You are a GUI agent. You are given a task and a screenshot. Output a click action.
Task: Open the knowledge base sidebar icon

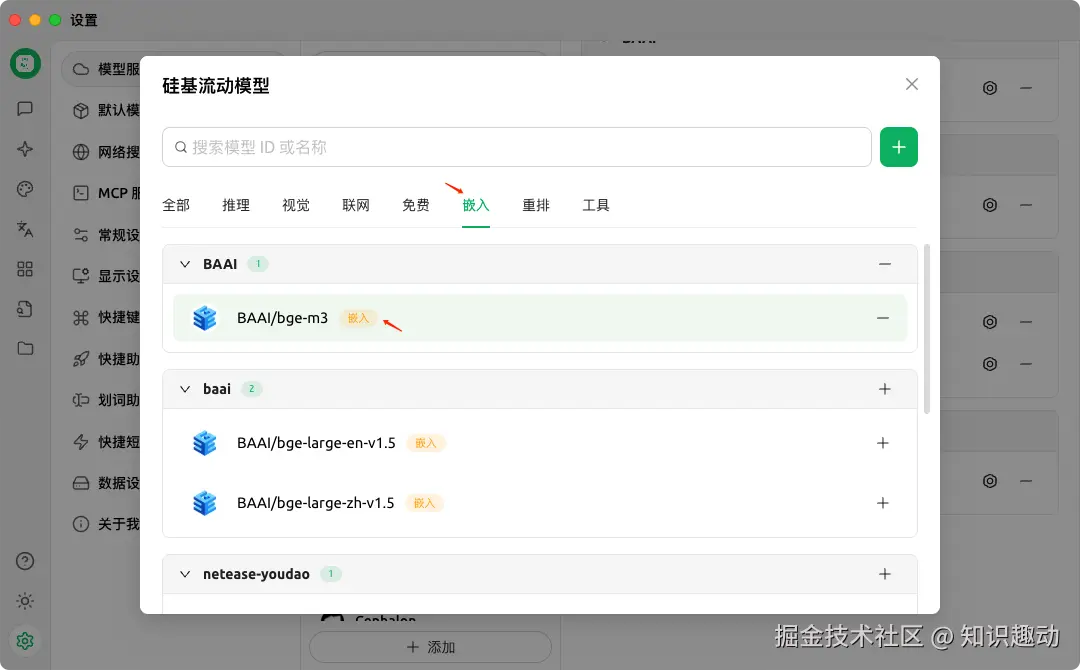[25, 308]
